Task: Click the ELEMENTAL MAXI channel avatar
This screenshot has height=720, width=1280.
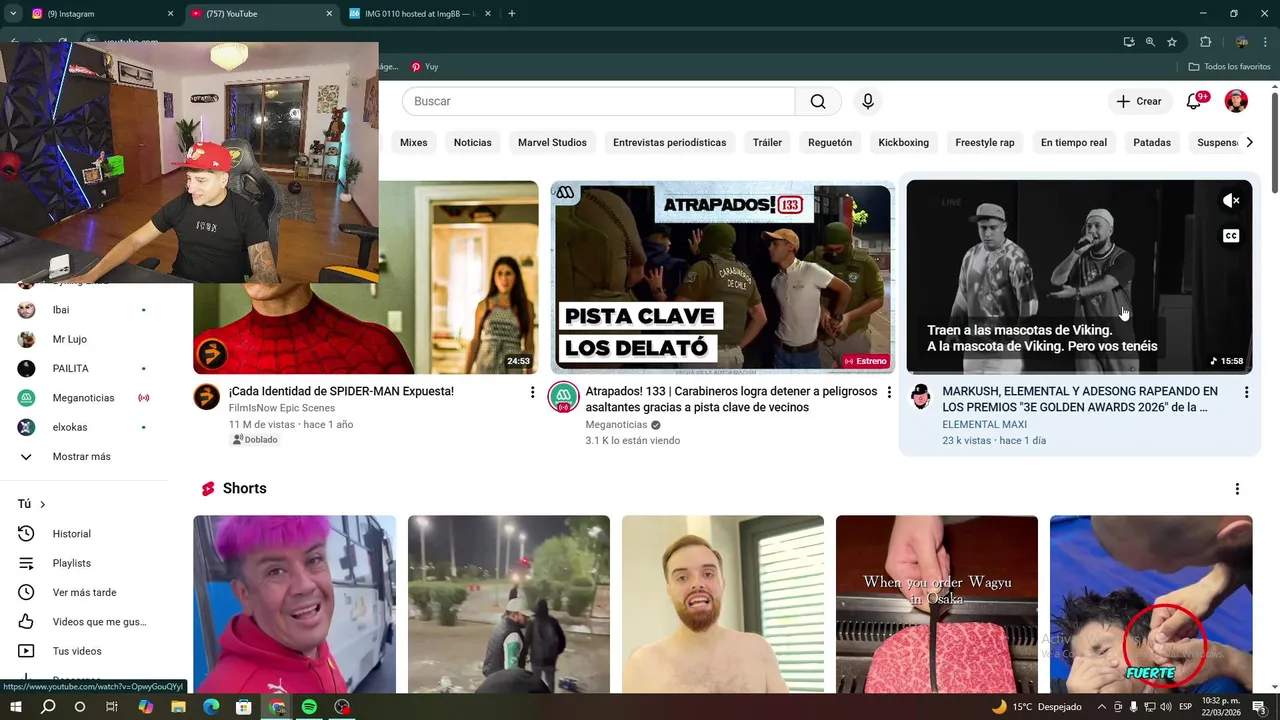Action: (x=920, y=397)
